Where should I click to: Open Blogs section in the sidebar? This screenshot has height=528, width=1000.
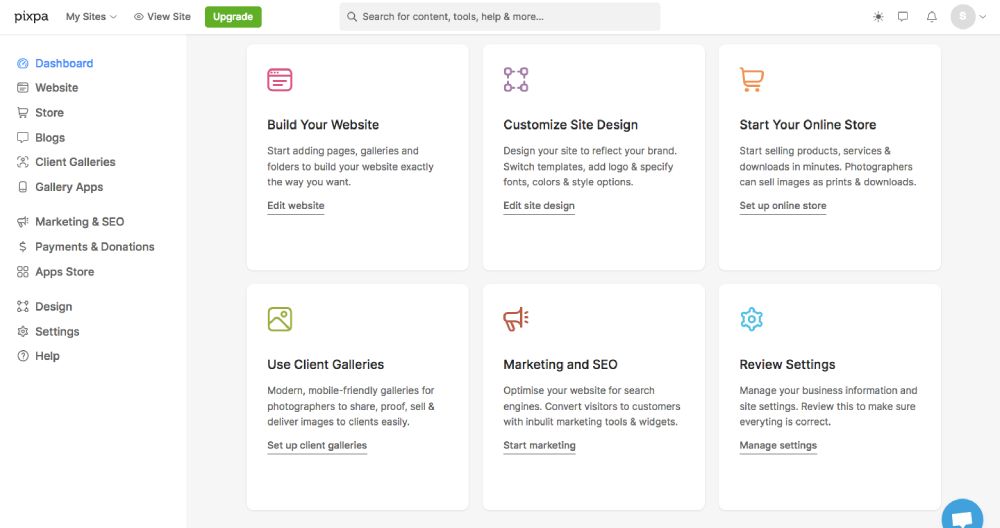point(50,138)
